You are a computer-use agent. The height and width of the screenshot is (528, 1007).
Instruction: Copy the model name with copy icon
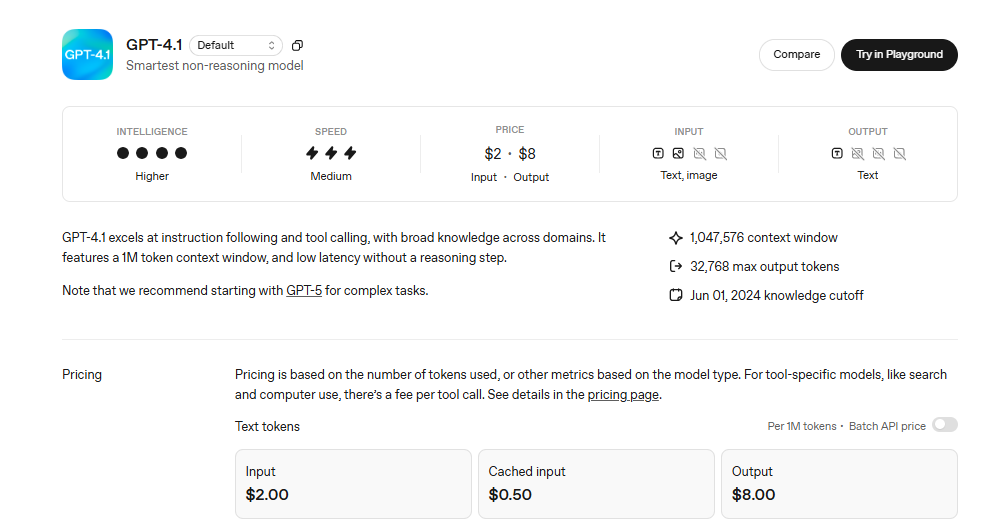(x=297, y=46)
